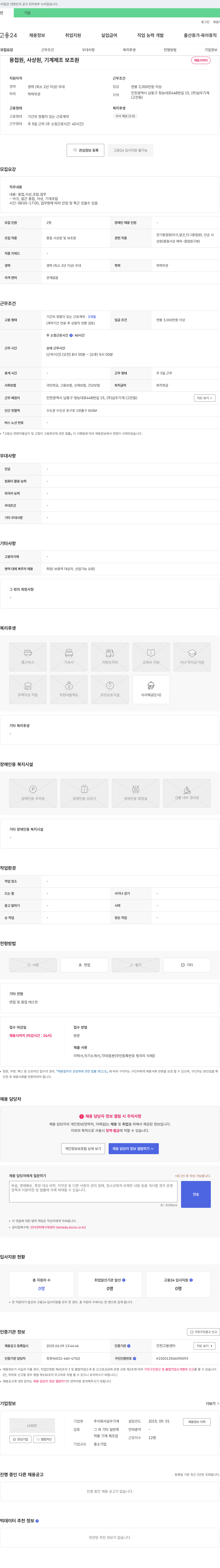Click the 채용정보 이력 button
This screenshot has width=220, height=1568.
197,1422
